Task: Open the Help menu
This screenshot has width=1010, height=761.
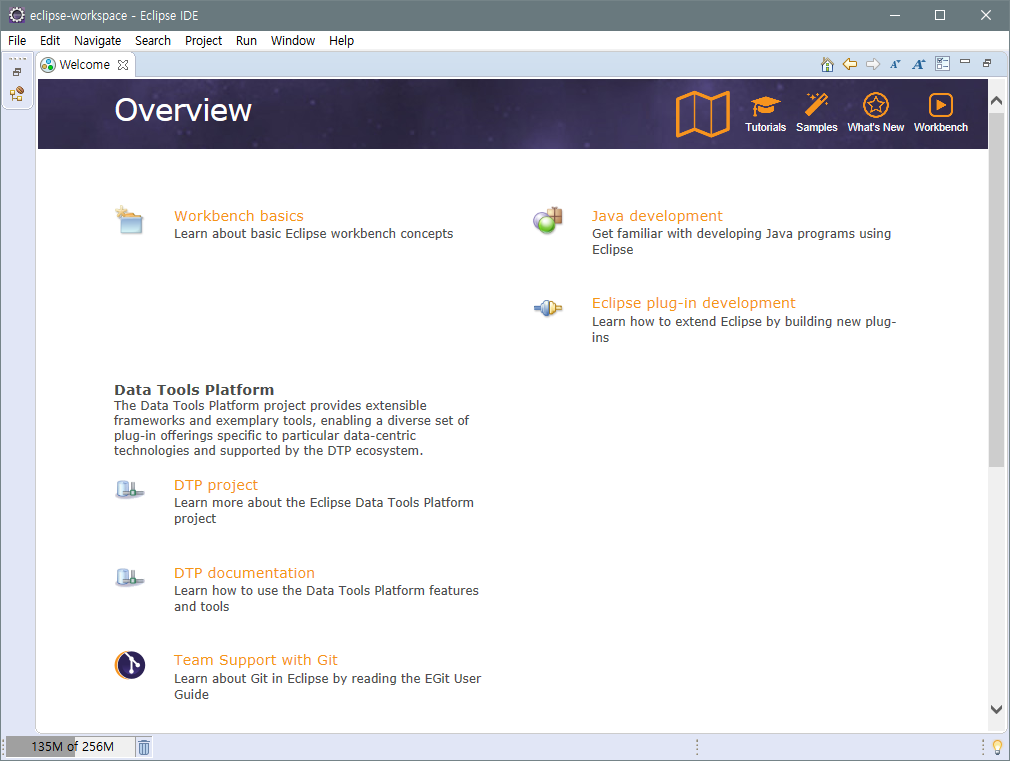Action: tap(341, 41)
